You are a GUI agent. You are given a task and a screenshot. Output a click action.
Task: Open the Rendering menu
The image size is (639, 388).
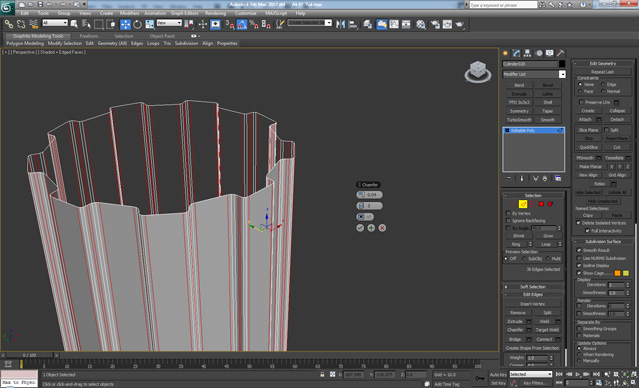(216, 13)
